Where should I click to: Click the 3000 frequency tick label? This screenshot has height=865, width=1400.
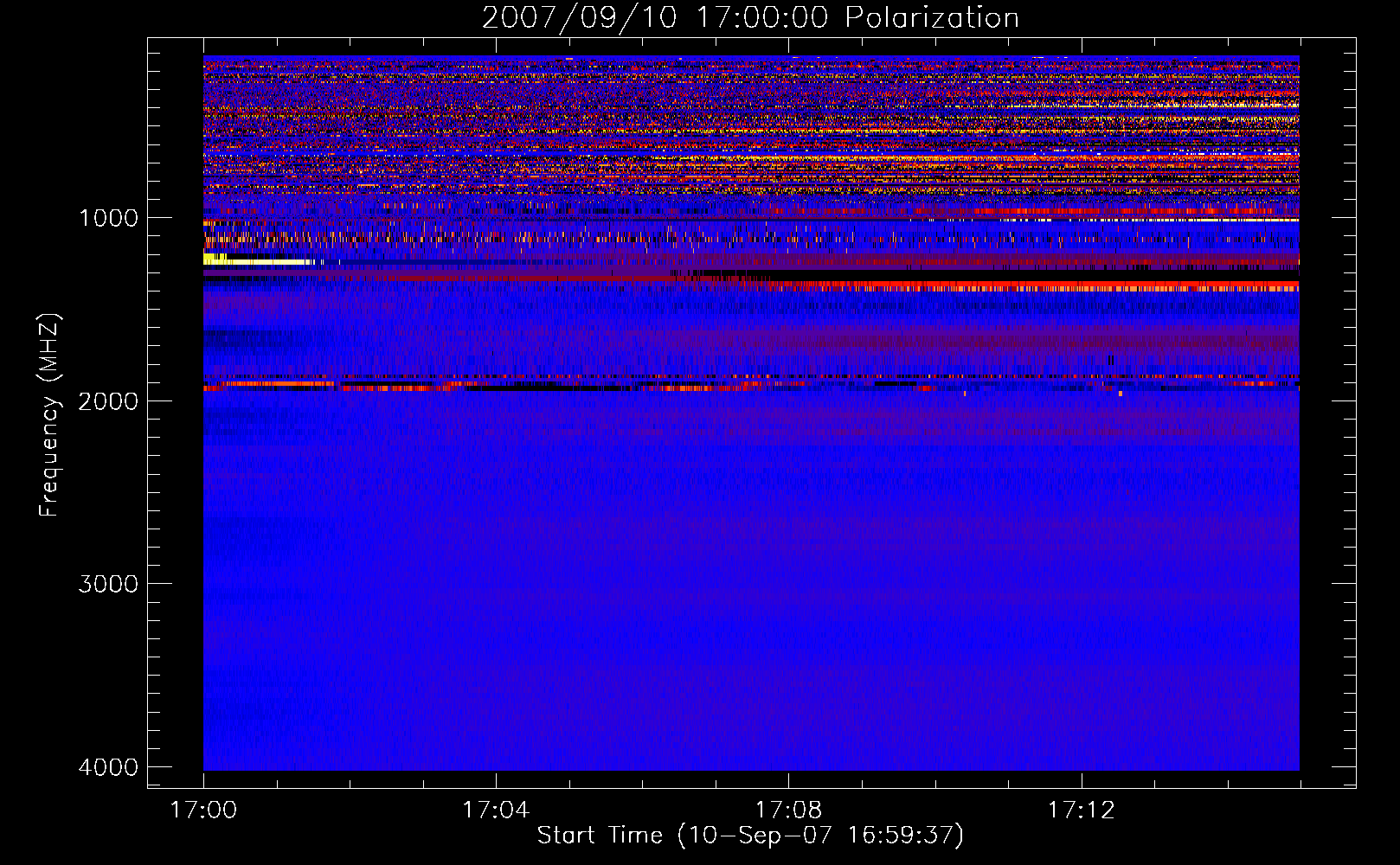click(x=108, y=584)
